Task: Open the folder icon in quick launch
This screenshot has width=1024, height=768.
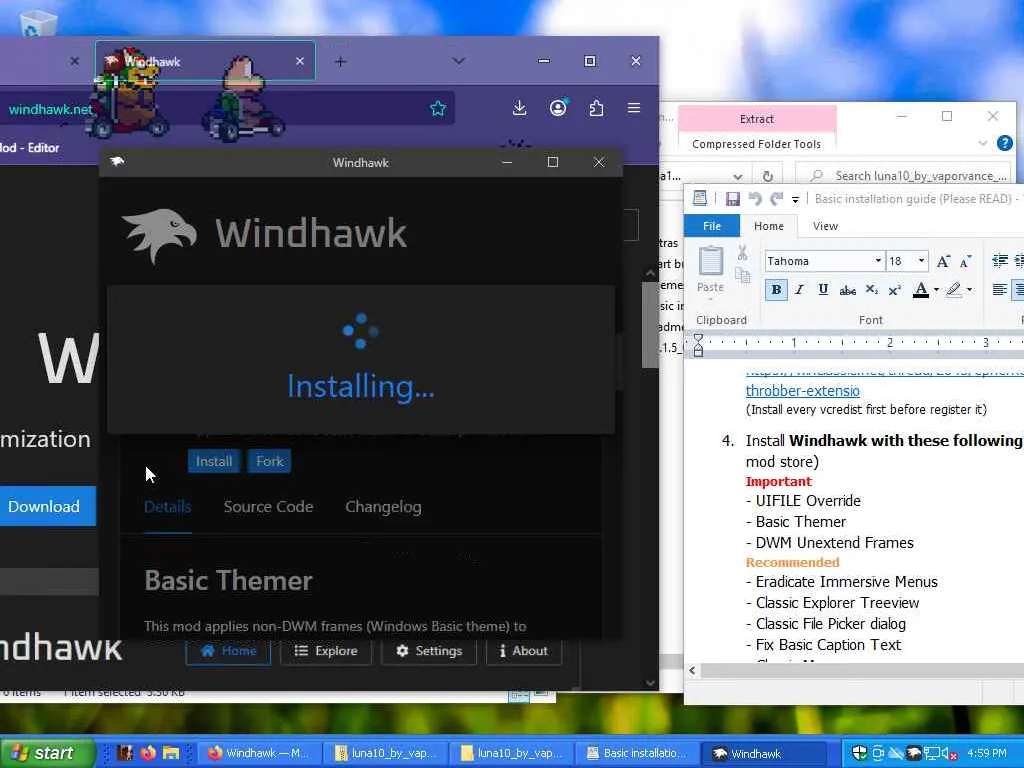Action: 170,753
